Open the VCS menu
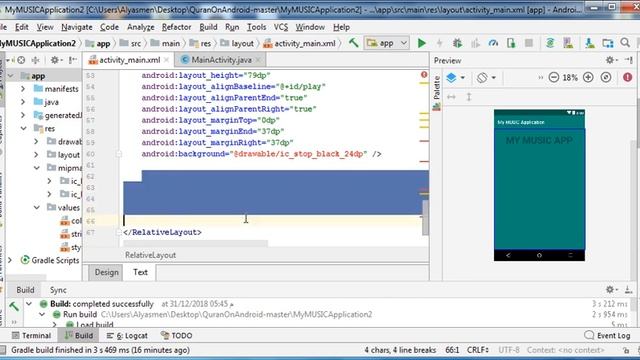 click(281, 27)
